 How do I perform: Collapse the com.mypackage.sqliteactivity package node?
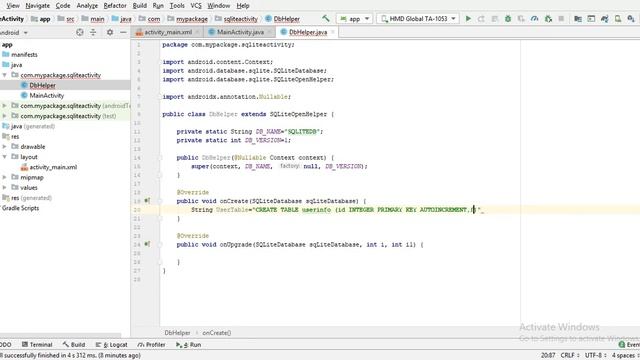4,75
